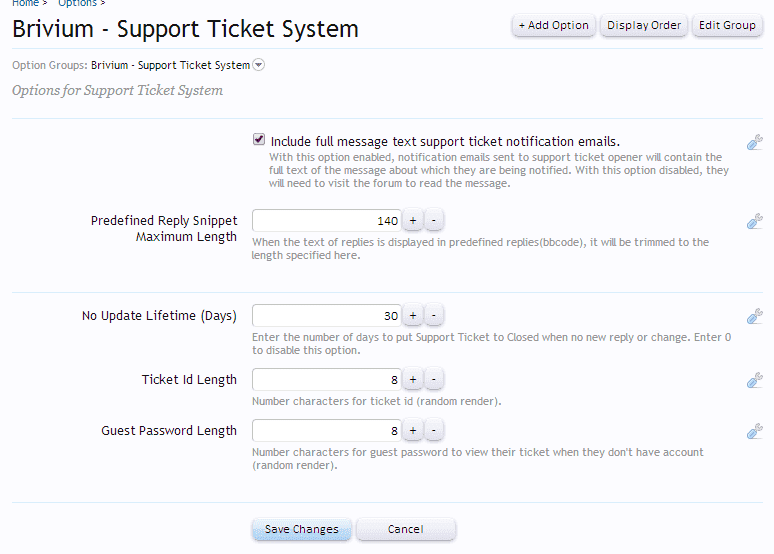
Task: Expand the Option Groups dropdown arrow
Action: (x=258, y=65)
